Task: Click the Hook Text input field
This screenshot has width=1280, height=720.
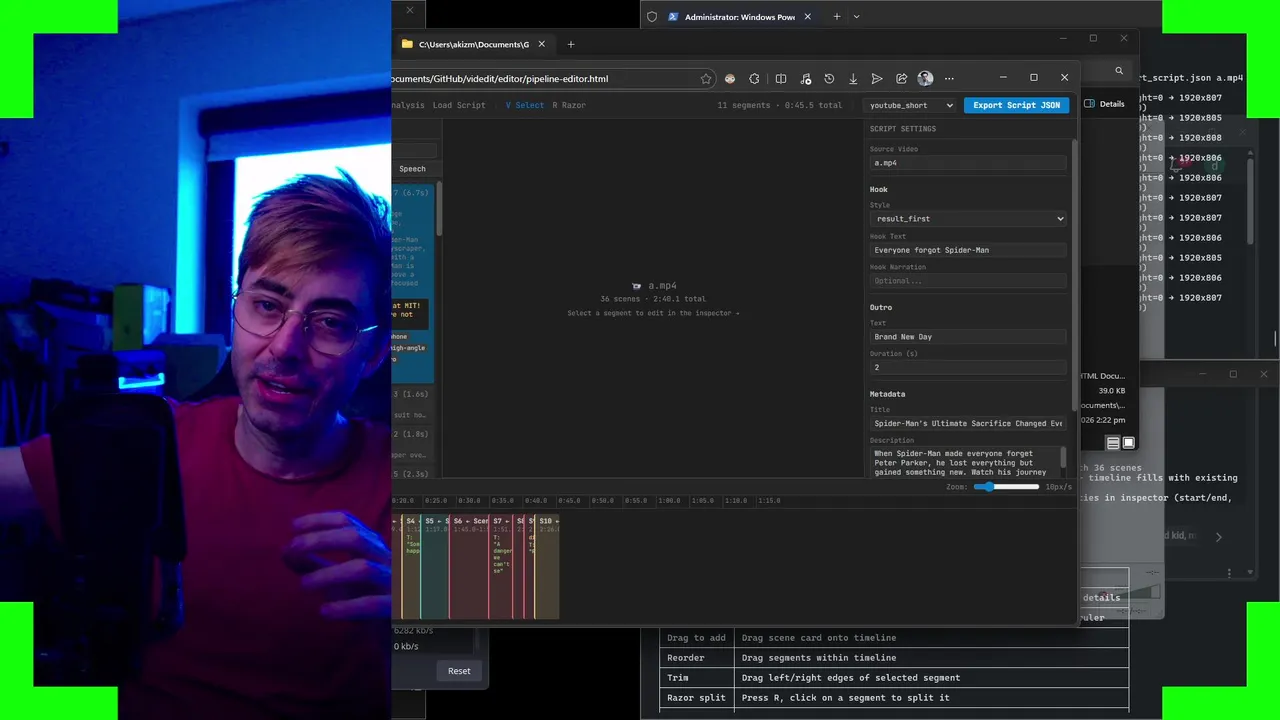Action: (x=967, y=250)
